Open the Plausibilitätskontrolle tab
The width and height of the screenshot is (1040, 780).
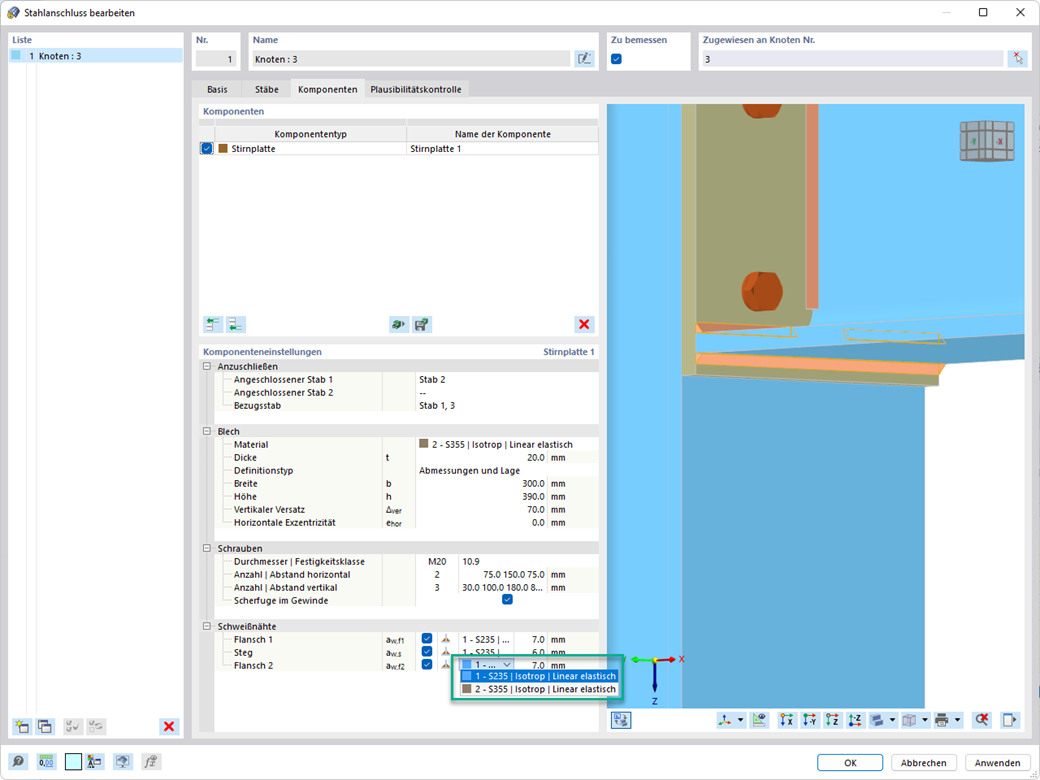point(416,89)
